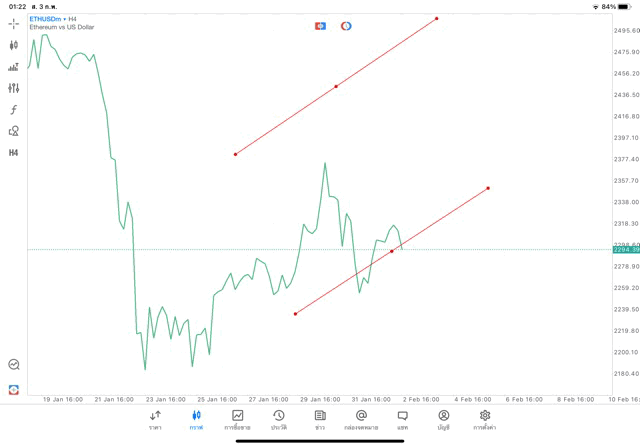Switch to the ราคา (Quotes) tab
The width and height of the screenshot is (640, 447).
pyautogui.click(x=155, y=420)
